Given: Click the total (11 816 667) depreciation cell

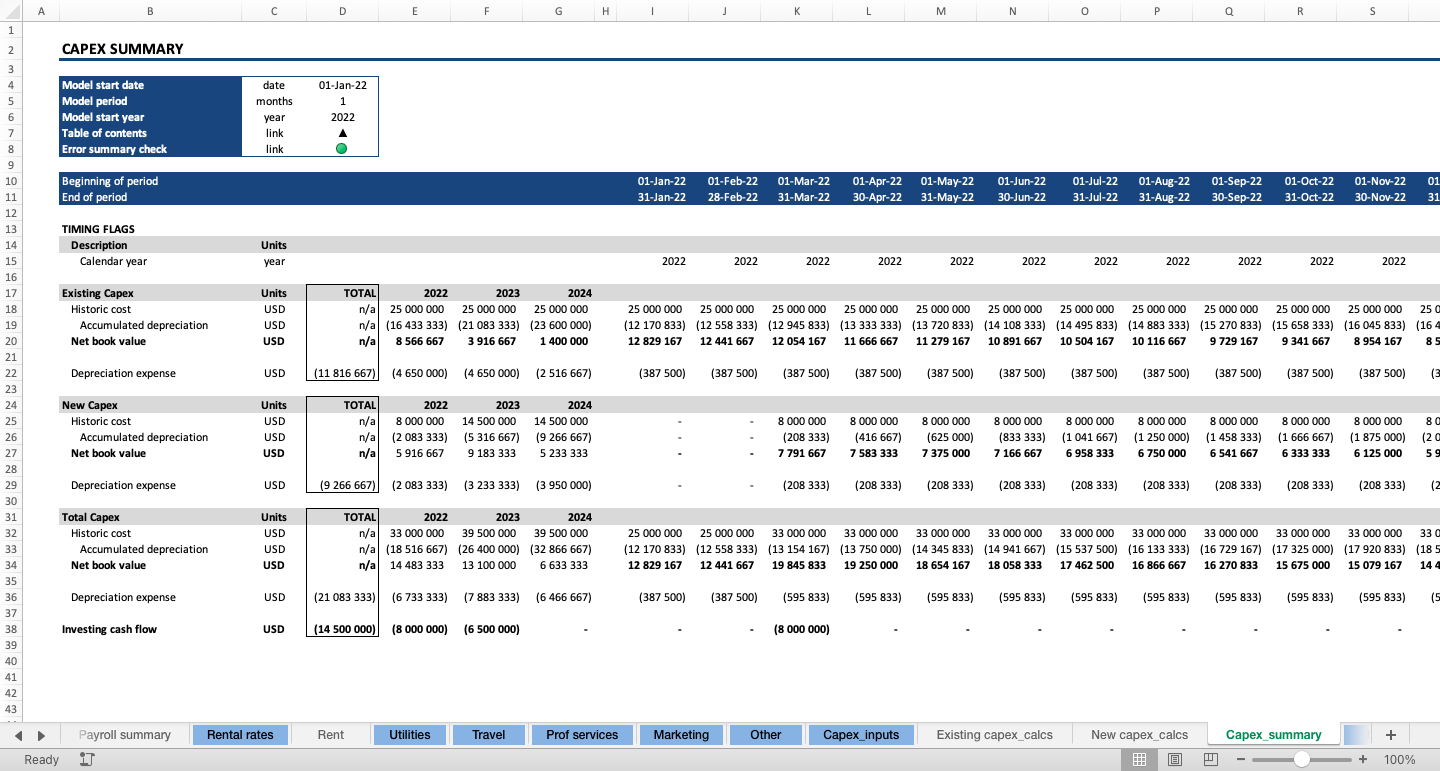Looking at the screenshot, I should [x=343, y=373].
